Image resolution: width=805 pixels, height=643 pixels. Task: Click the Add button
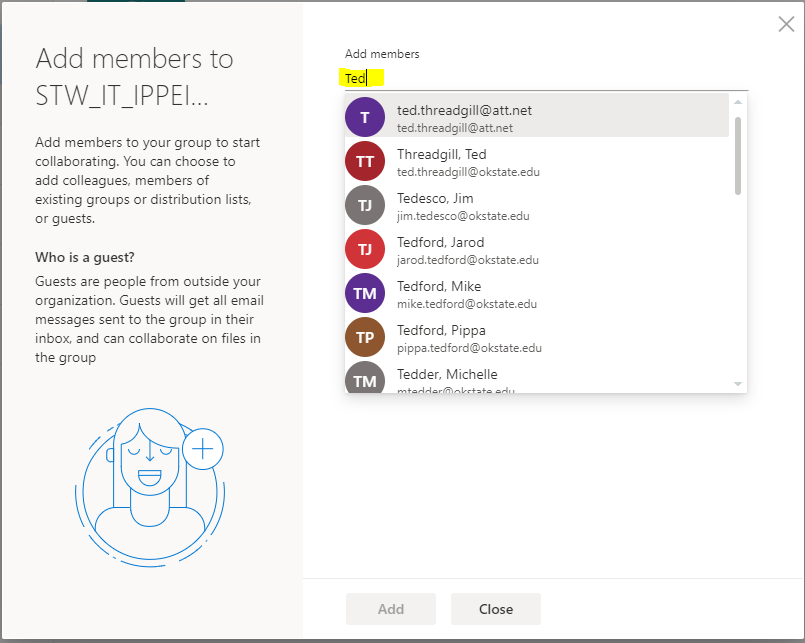click(x=390, y=608)
